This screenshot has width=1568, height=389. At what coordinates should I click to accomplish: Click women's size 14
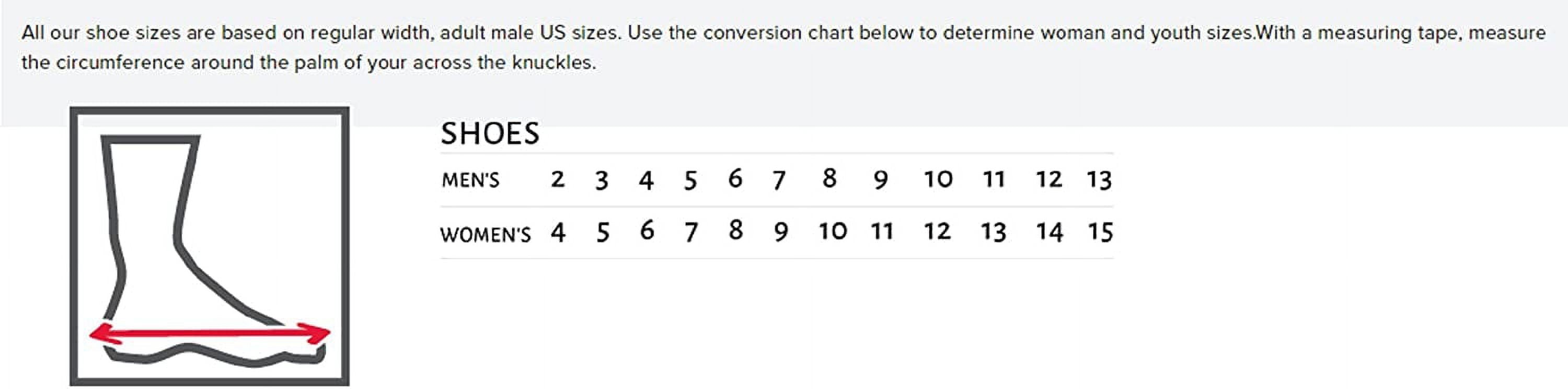click(x=1050, y=232)
